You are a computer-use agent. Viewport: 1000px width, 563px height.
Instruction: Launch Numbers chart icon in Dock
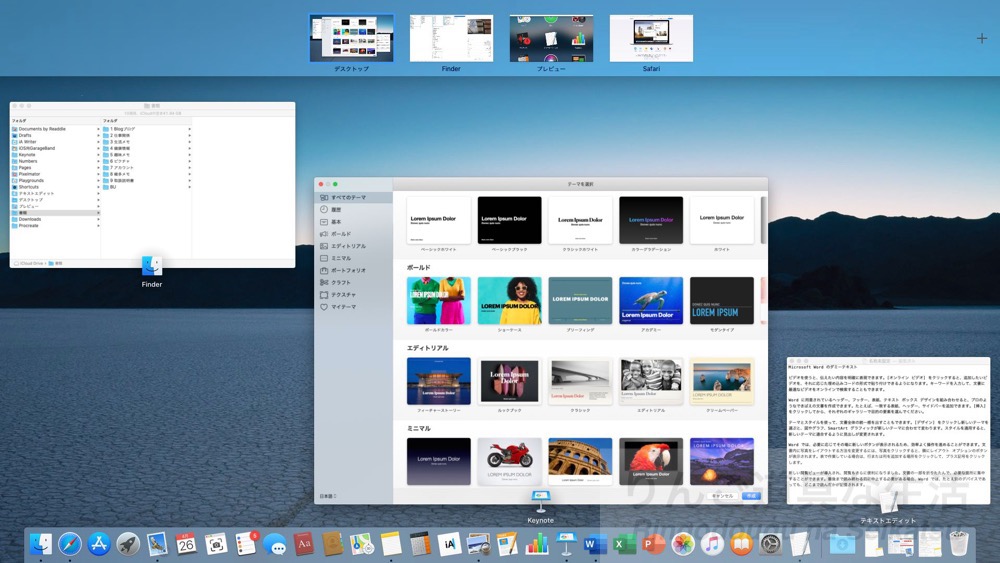click(x=537, y=544)
